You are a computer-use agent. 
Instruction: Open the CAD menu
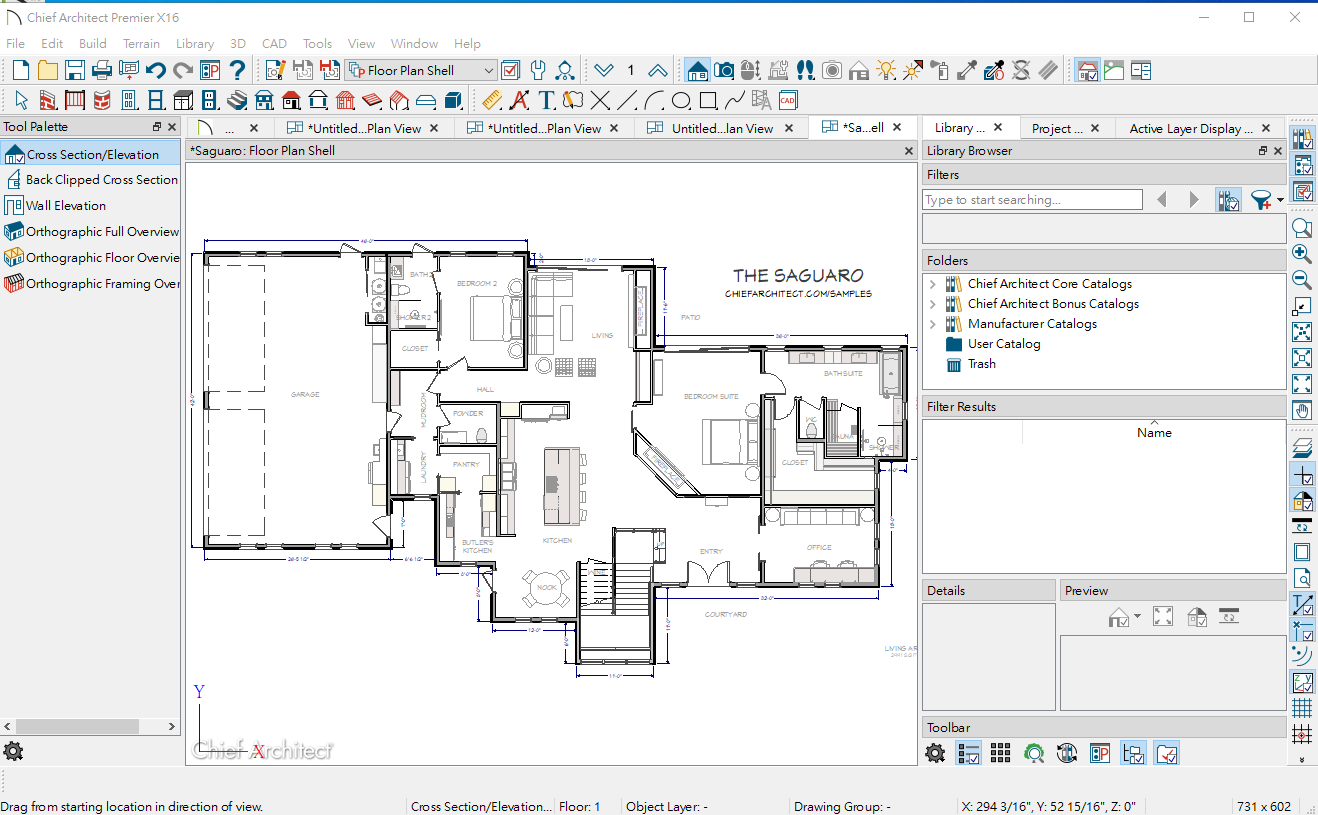click(274, 43)
